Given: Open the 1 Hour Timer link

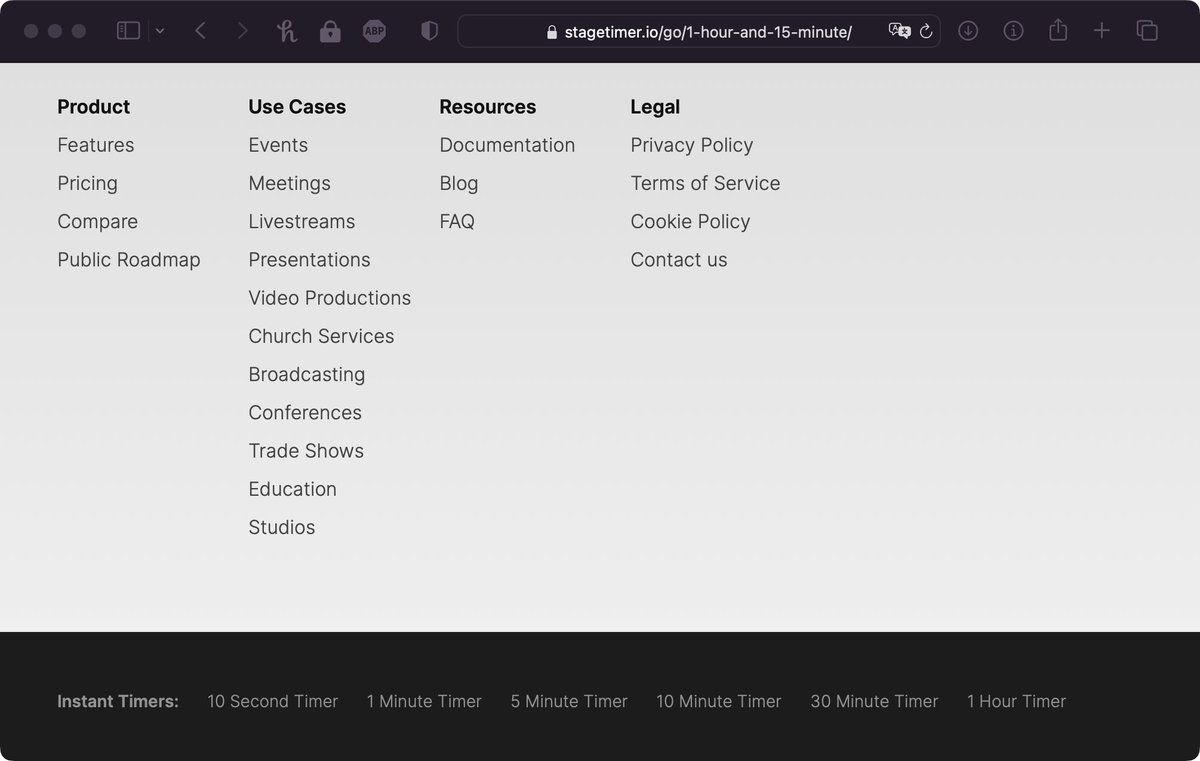Looking at the screenshot, I should point(1016,701).
